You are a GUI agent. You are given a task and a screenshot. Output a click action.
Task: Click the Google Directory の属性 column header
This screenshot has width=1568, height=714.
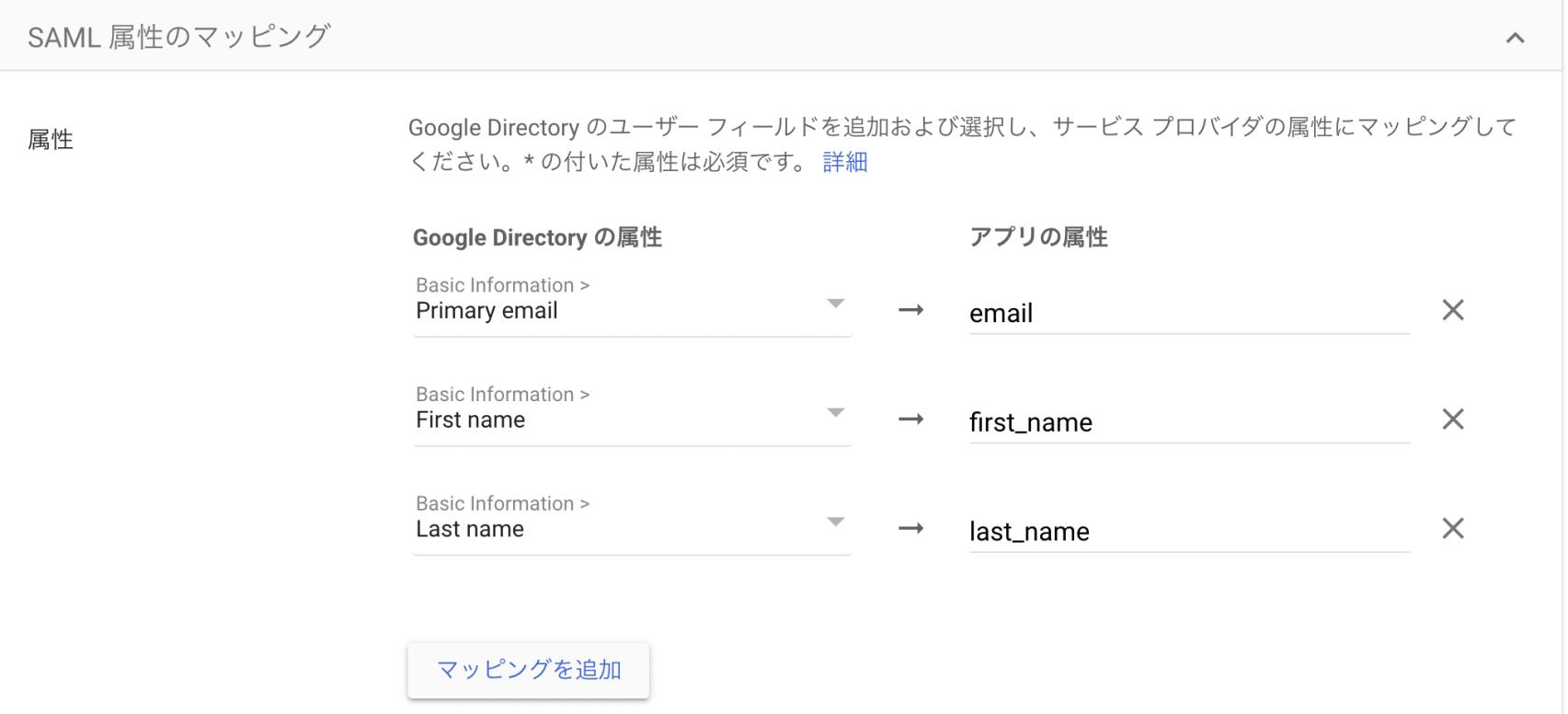pos(537,237)
